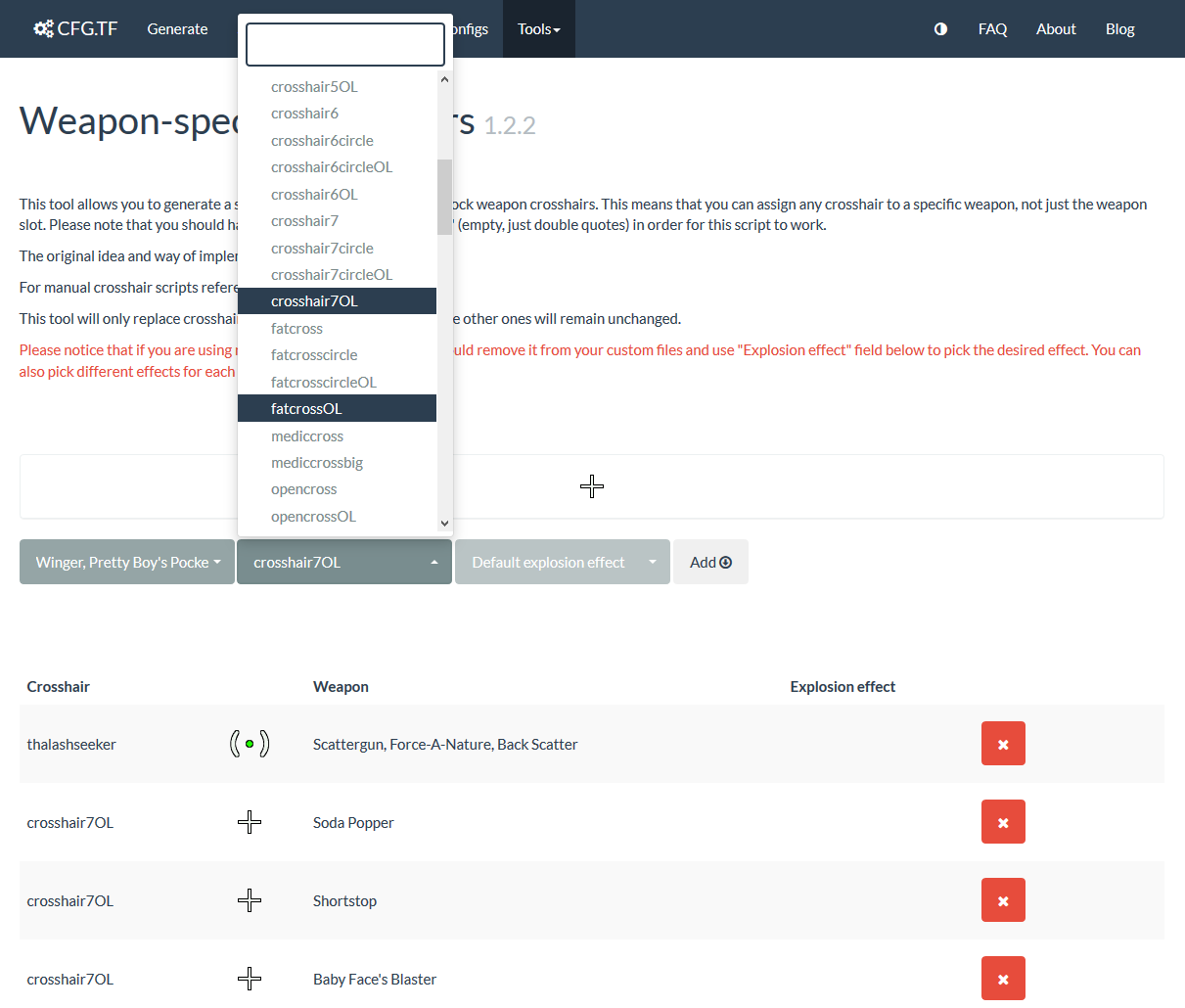Expand the Tools menu

click(539, 28)
